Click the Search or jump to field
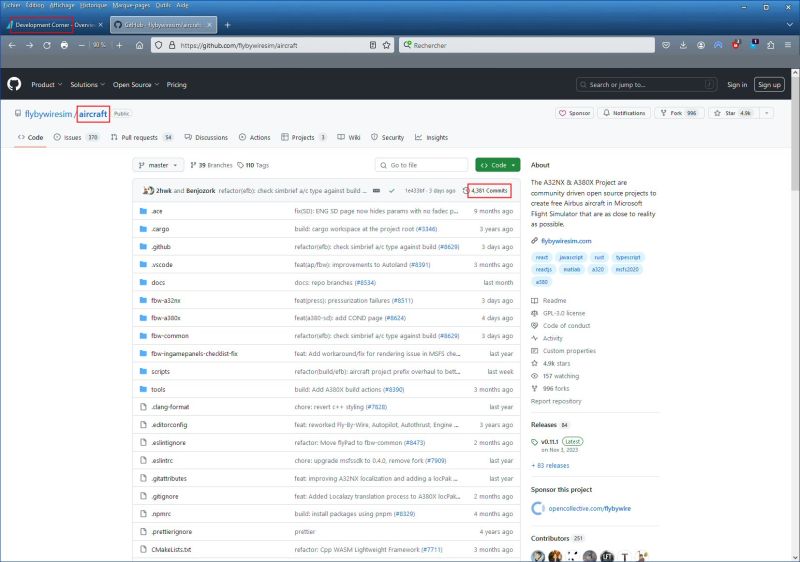800x562 pixels. [646, 85]
